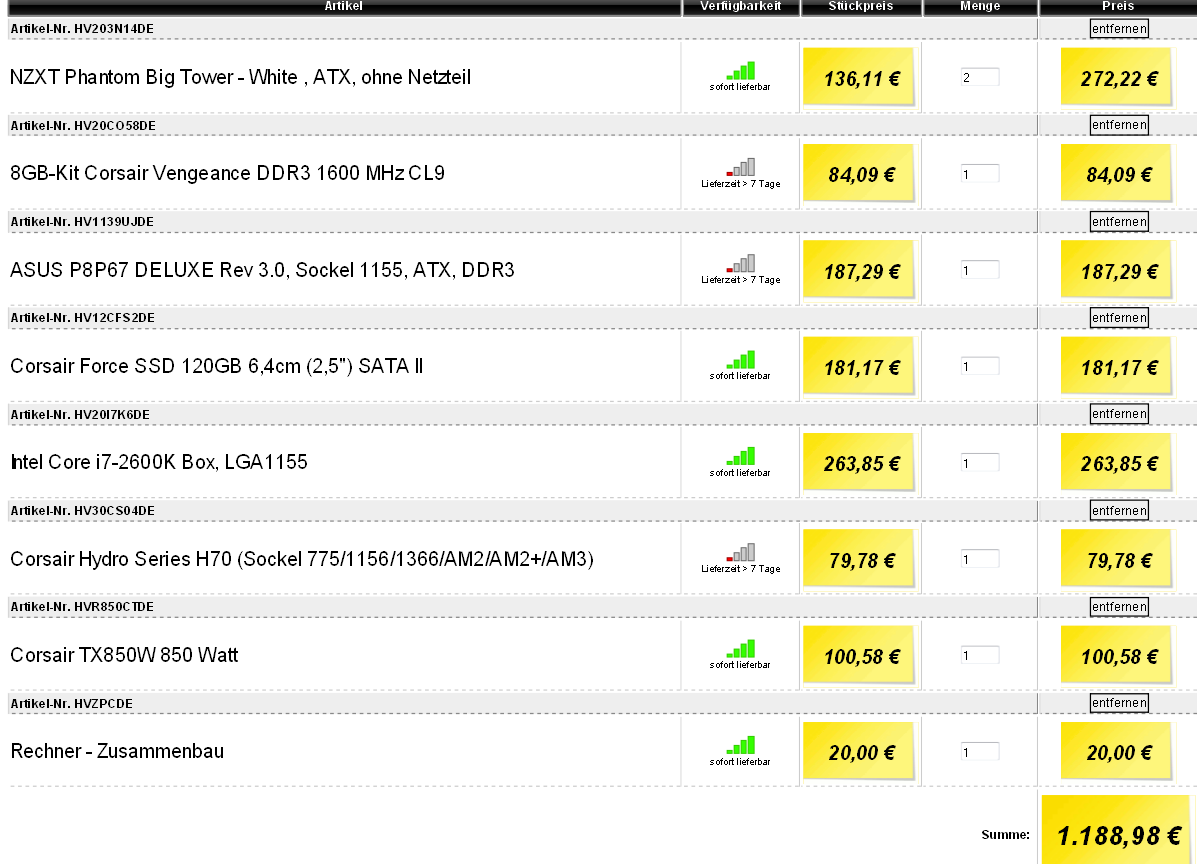Remove NZXT Phantom with its entfernen button
The width and height of the screenshot is (1197, 864).
(1119, 29)
